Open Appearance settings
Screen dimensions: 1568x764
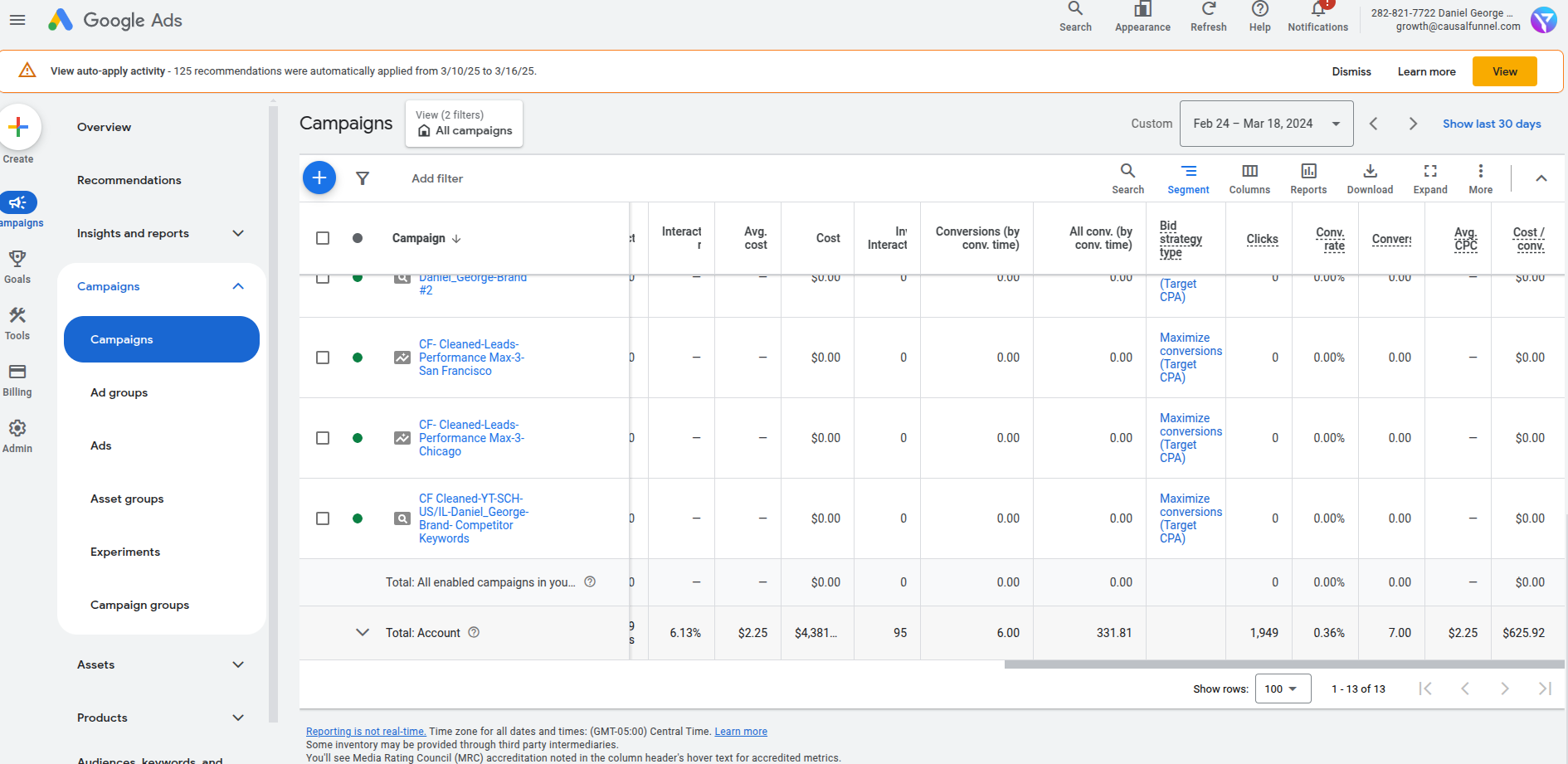click(1142, 17)
